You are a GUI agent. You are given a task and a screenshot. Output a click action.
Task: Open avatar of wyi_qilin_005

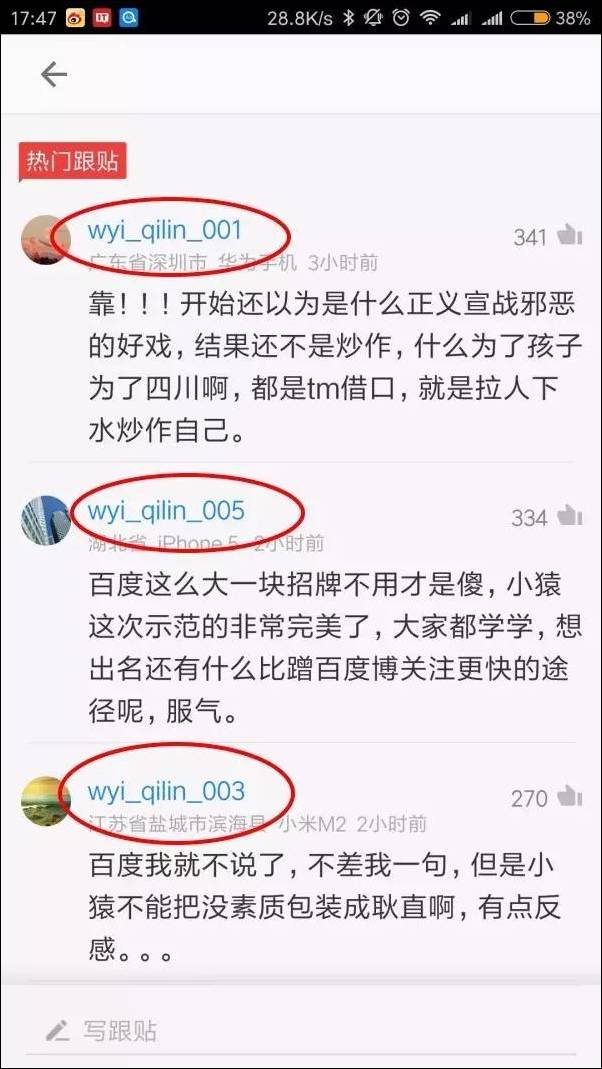44,520
